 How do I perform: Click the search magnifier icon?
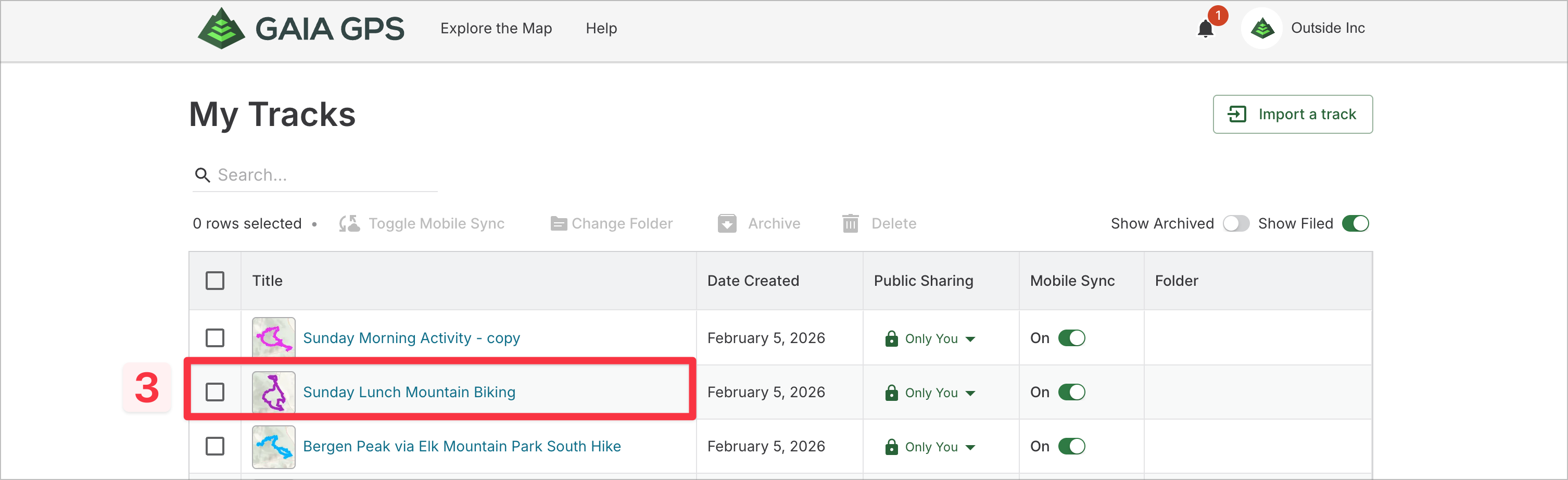pyautogui.click(x=202, y=175)
